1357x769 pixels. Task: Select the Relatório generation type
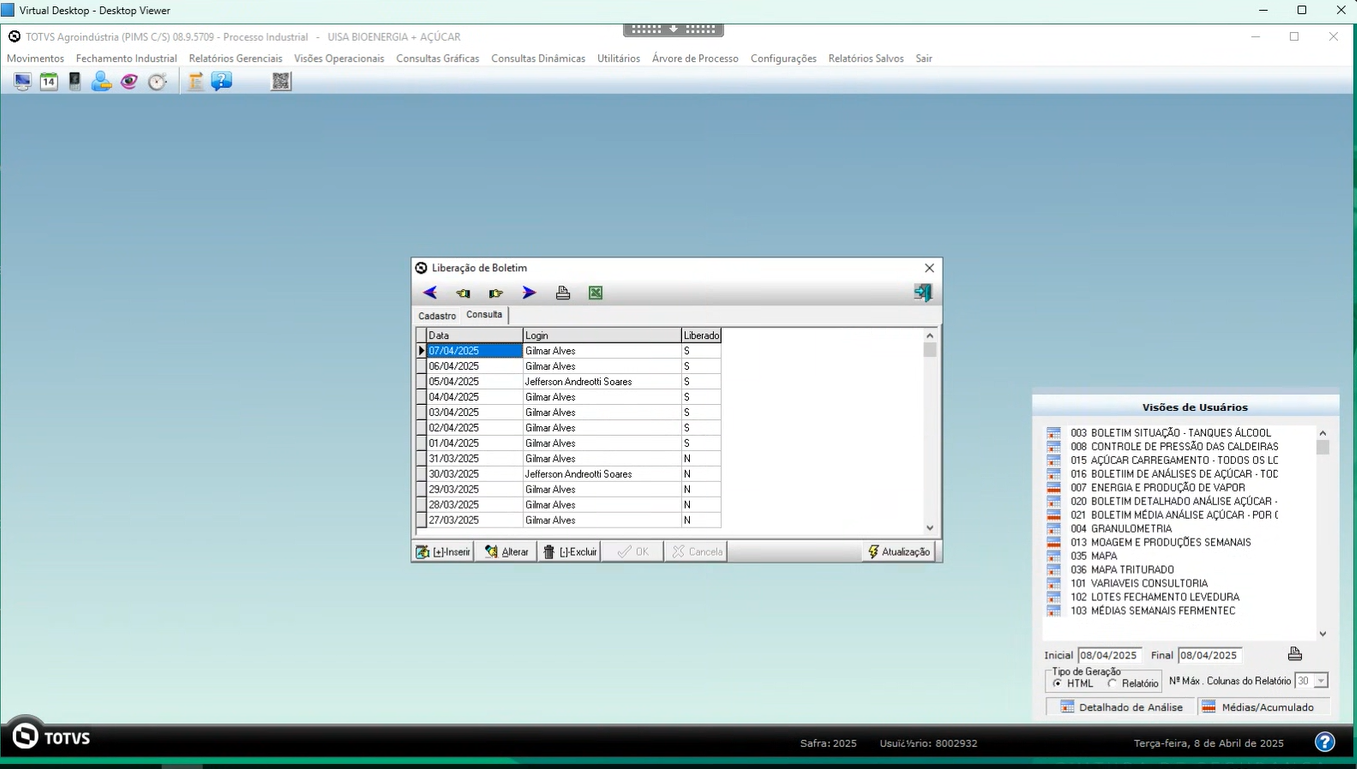point(1113,684)
